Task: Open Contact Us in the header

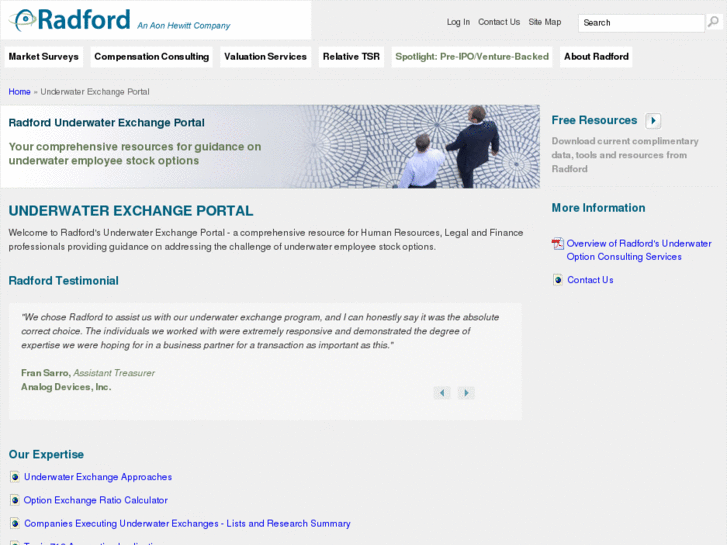Action: (x=499, y=22)
